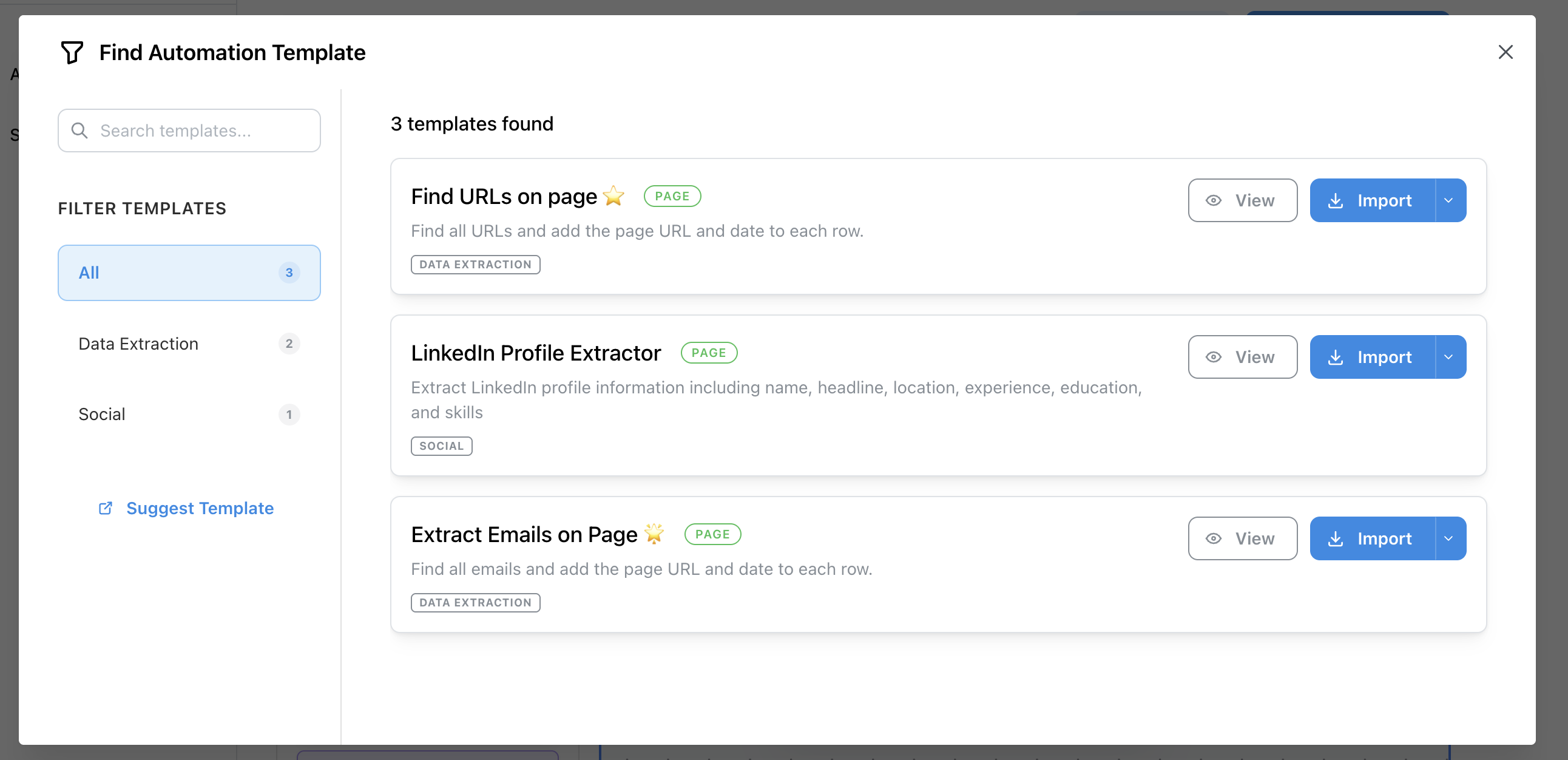Close the Find Automation Template dialog
The width and height of the screenshot is (1568, 760).
[1505, 52]
